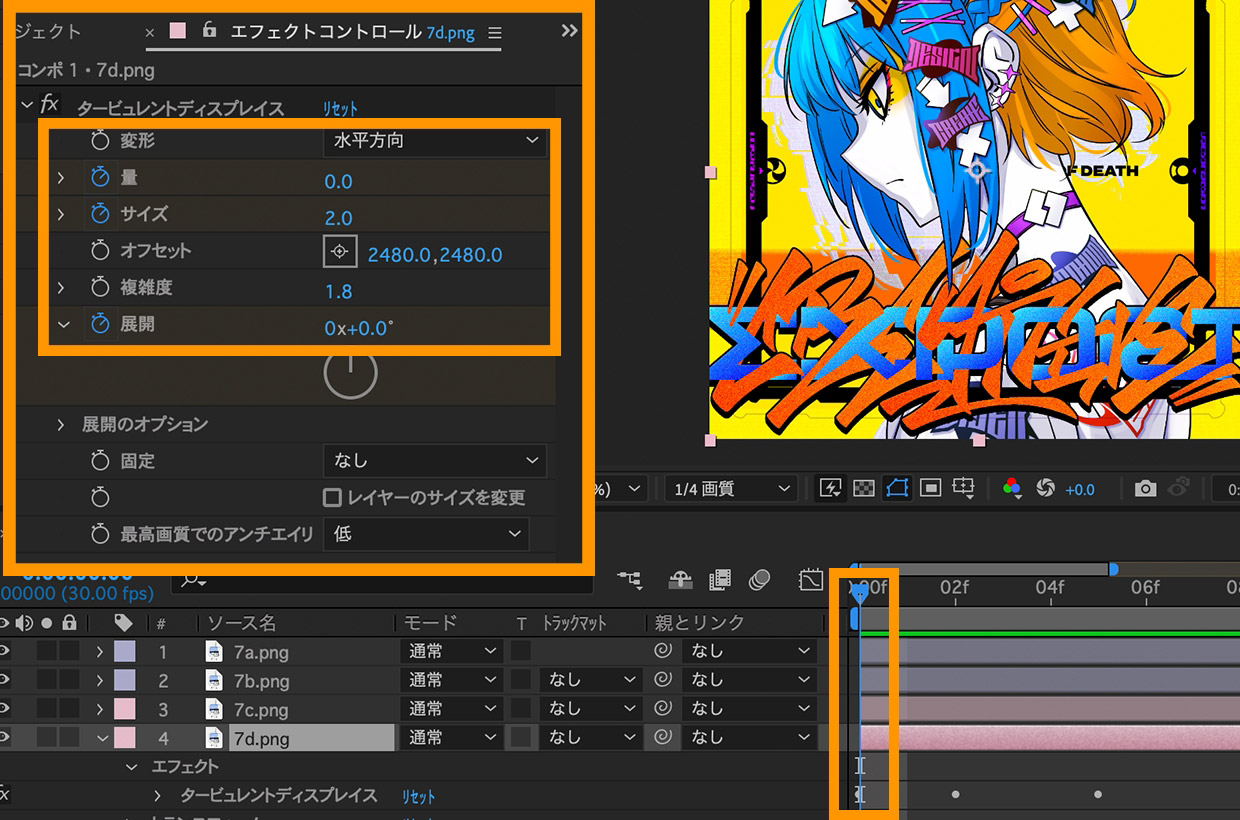
Task: Expand the 複雑度 property
Action: (61, 288)
